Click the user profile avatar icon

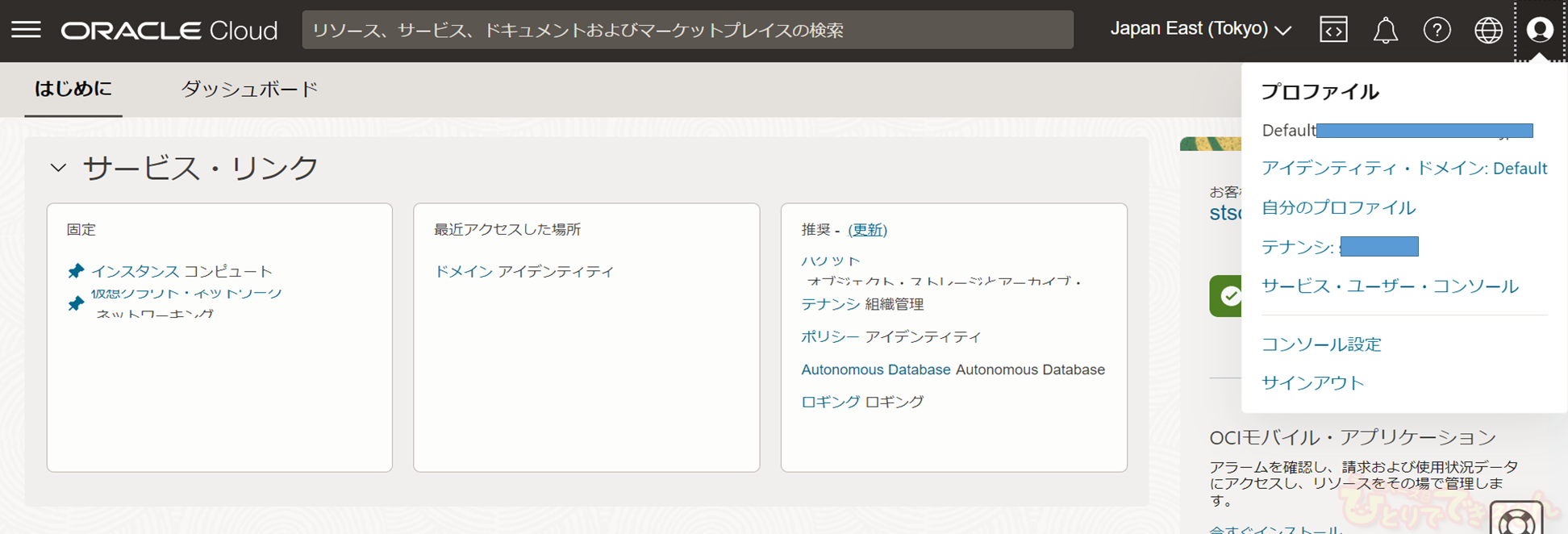click(x=1540, y=30)
